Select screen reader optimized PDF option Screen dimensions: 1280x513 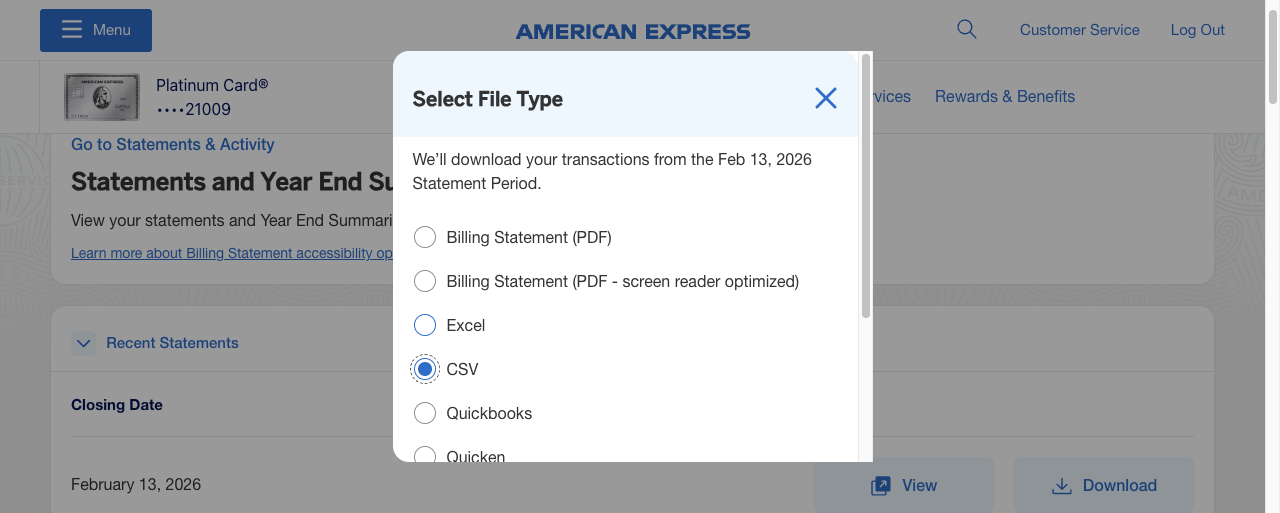coord(425,281)
